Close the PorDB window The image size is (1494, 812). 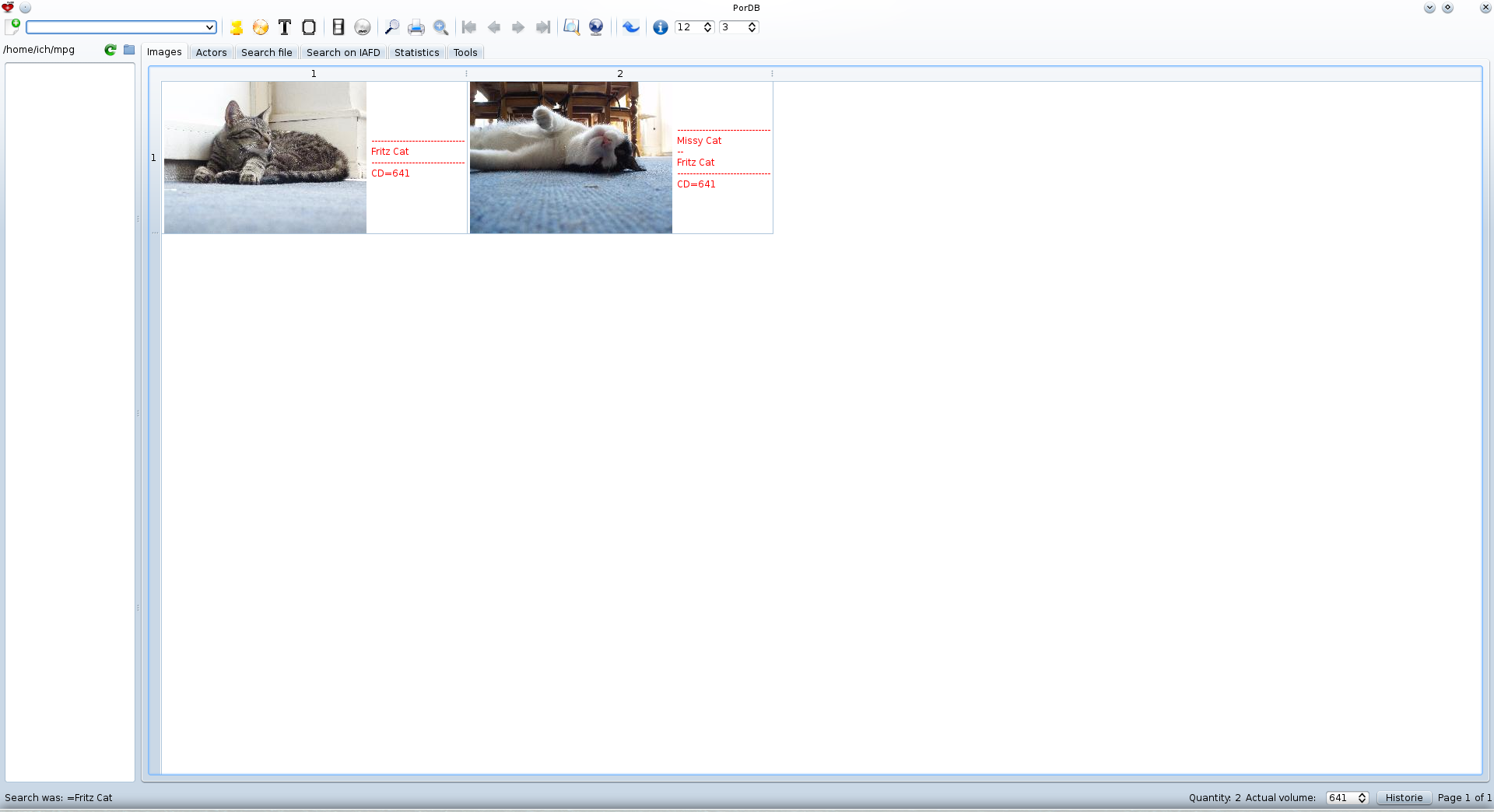pos(1485,8)
